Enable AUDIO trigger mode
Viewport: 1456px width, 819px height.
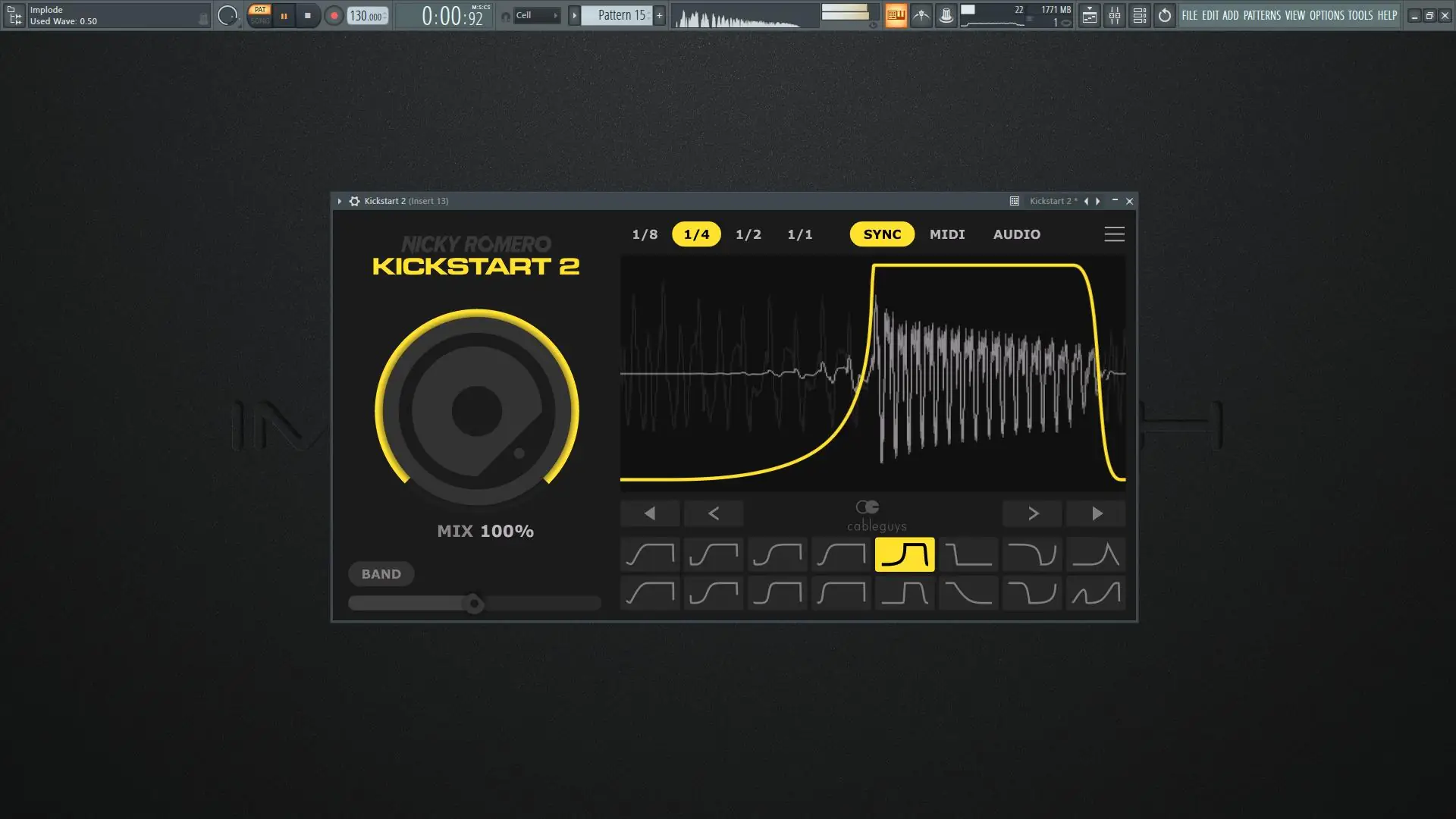point(1016,234)
